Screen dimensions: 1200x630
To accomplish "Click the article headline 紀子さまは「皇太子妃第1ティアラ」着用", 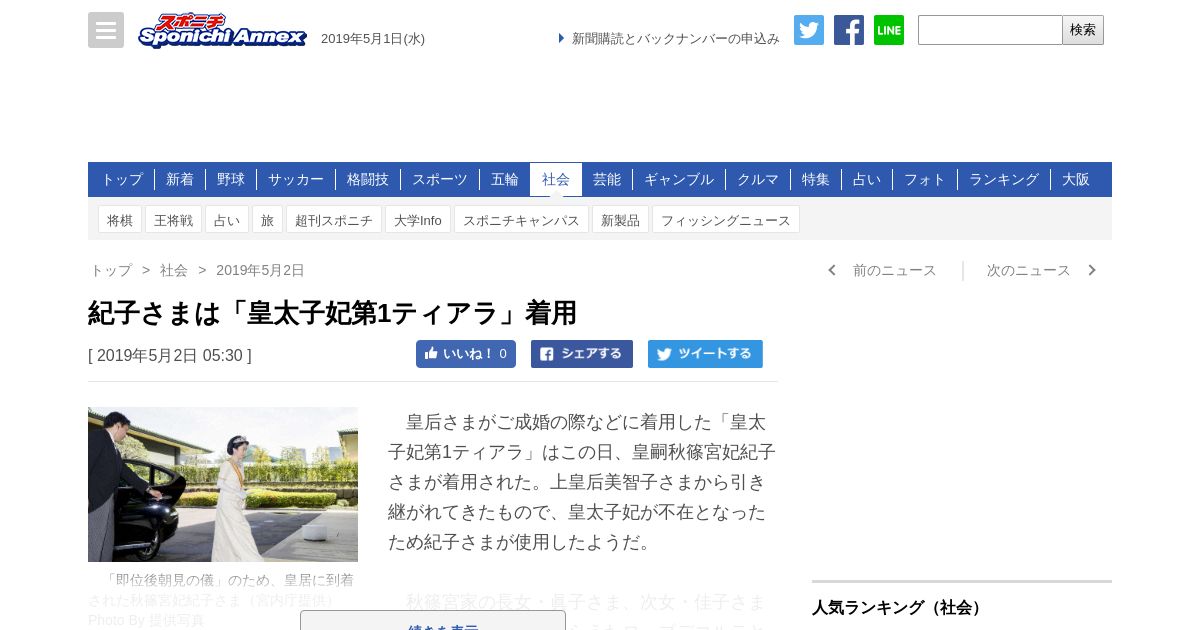I will point(333,313).
